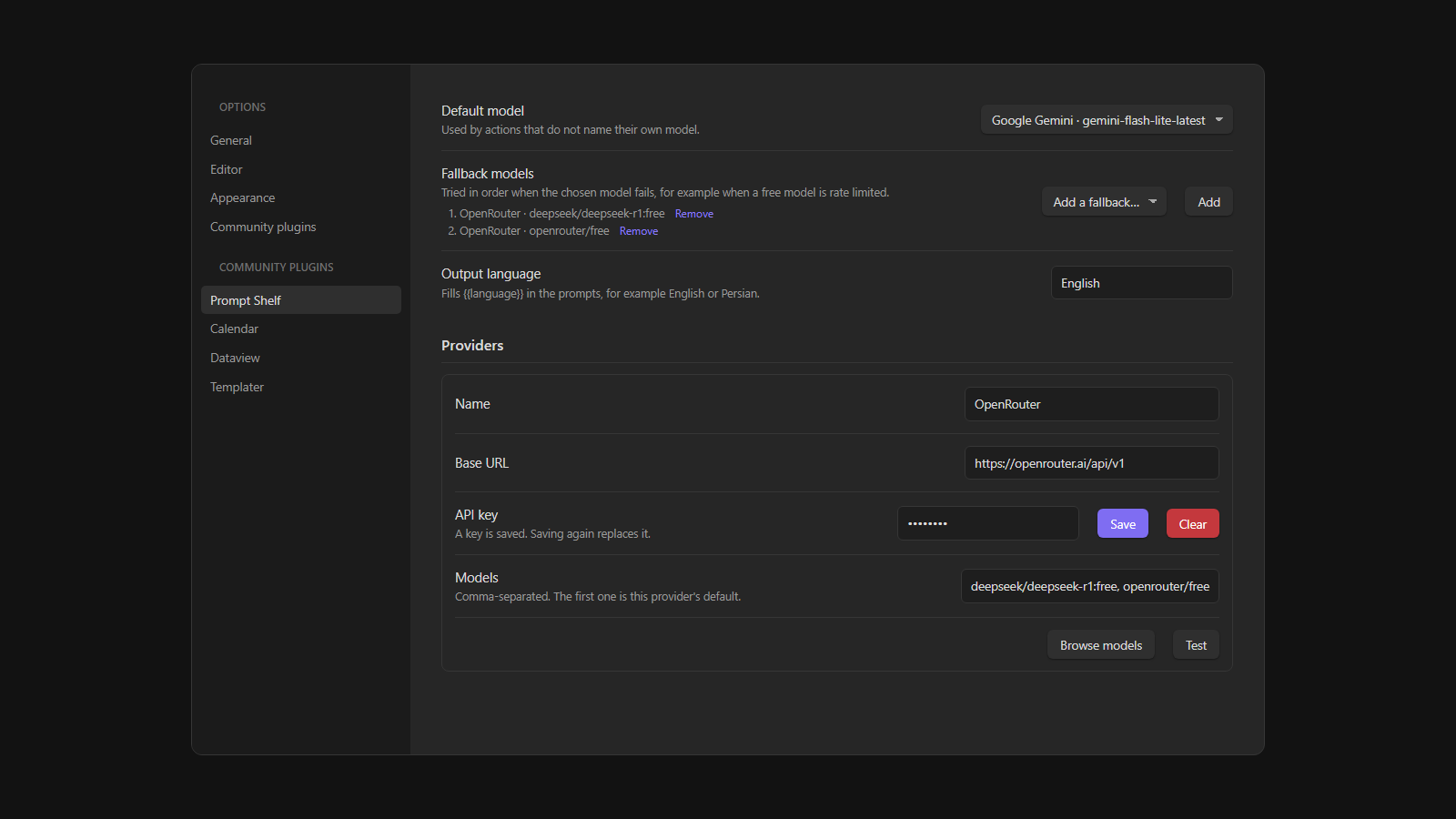The height and width of the screenshot is (819, 1456).
Task: Click the Add fallback button
Action: coord(1208,202)
